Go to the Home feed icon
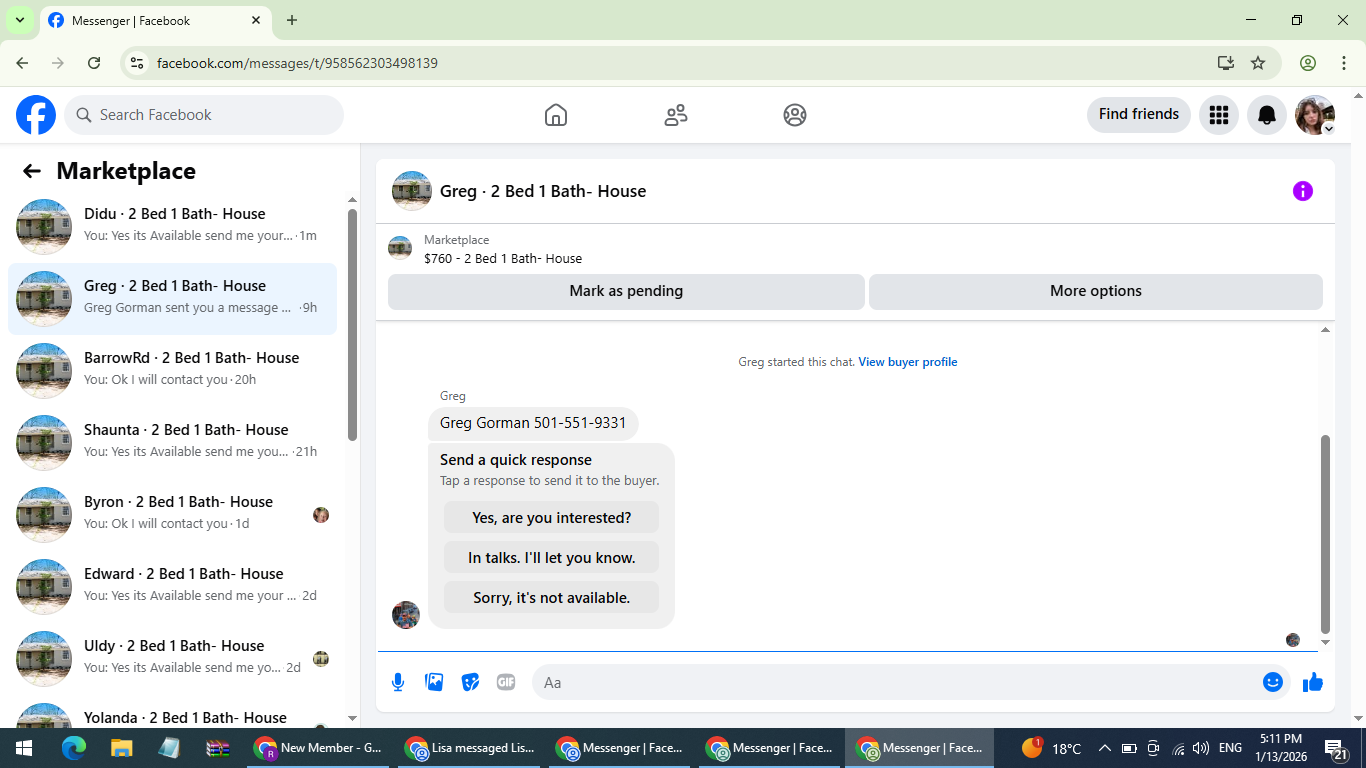This screenshot has height=768, width=1366. [x=556, y=115]
